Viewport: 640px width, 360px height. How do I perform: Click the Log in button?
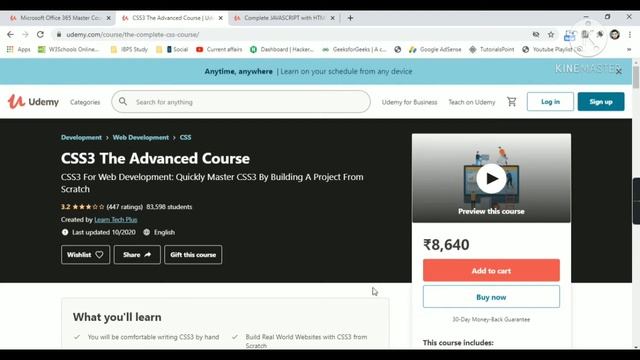[x=550, y=102]
